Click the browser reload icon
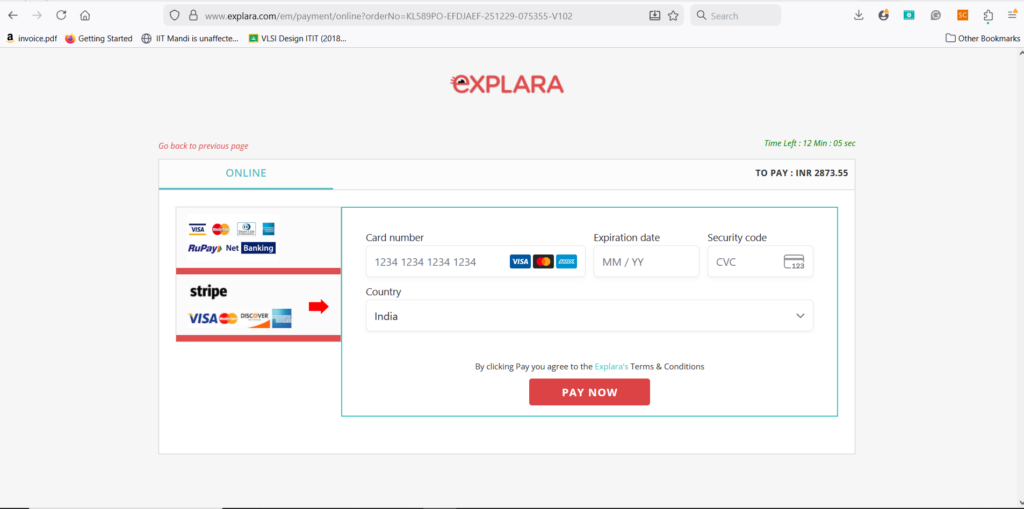The height and width of the screenshot is (509, 1024). click(x=61, y=15)
